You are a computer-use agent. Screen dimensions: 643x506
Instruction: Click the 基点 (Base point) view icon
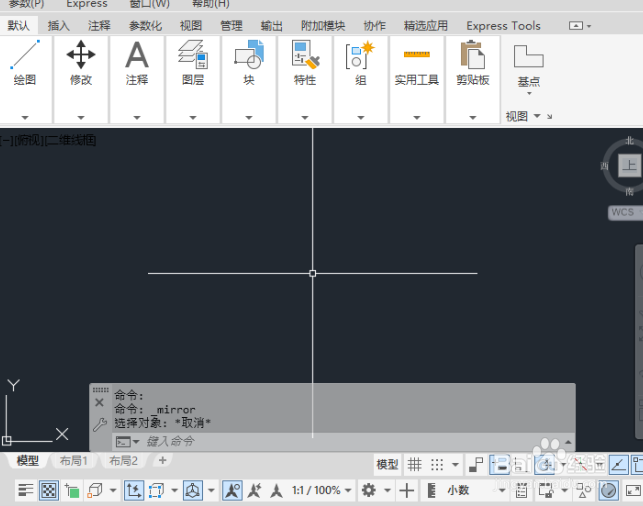(x=529, y=56)
